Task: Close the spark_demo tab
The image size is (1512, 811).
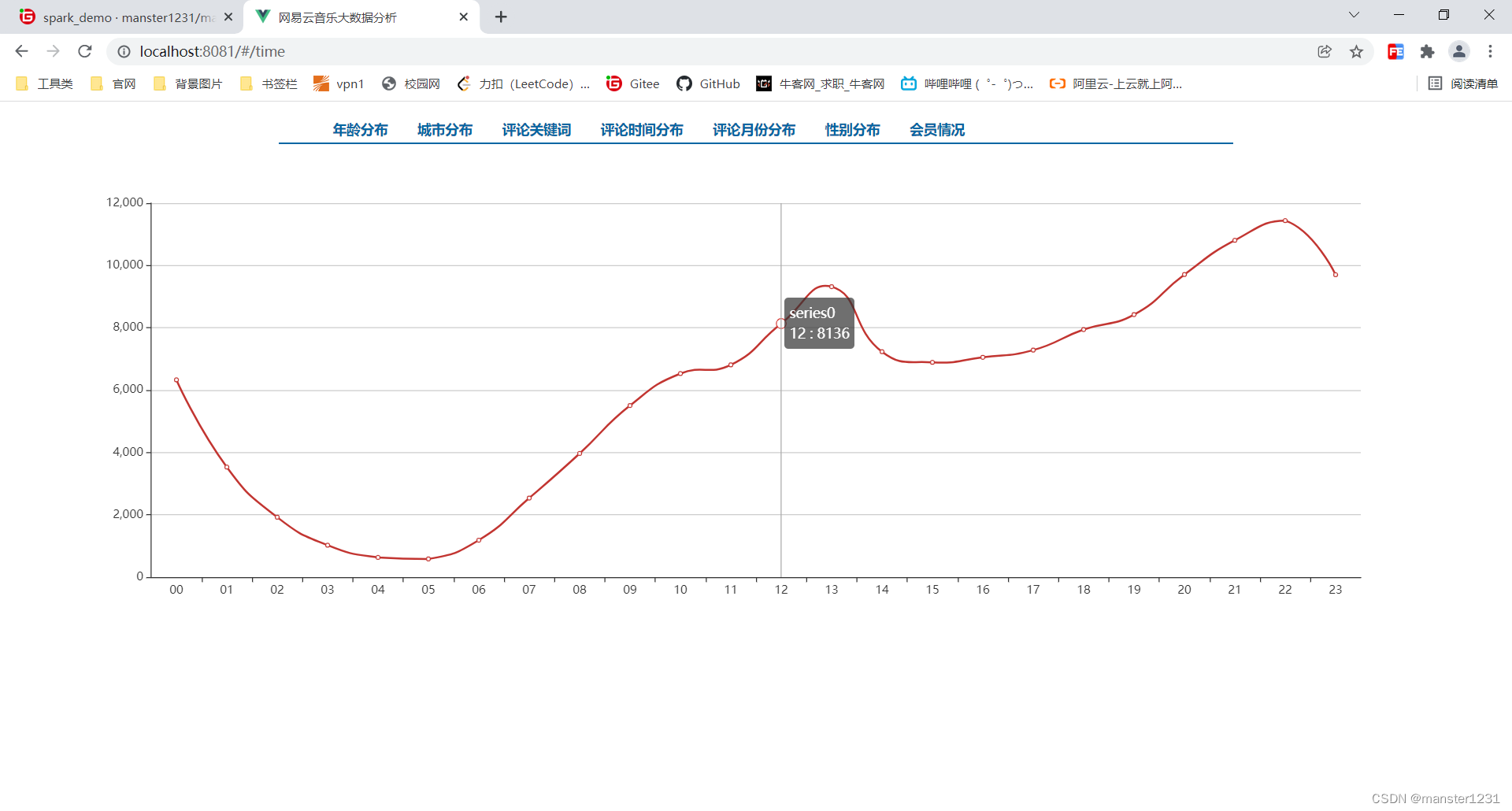Action: click(228, 17)
